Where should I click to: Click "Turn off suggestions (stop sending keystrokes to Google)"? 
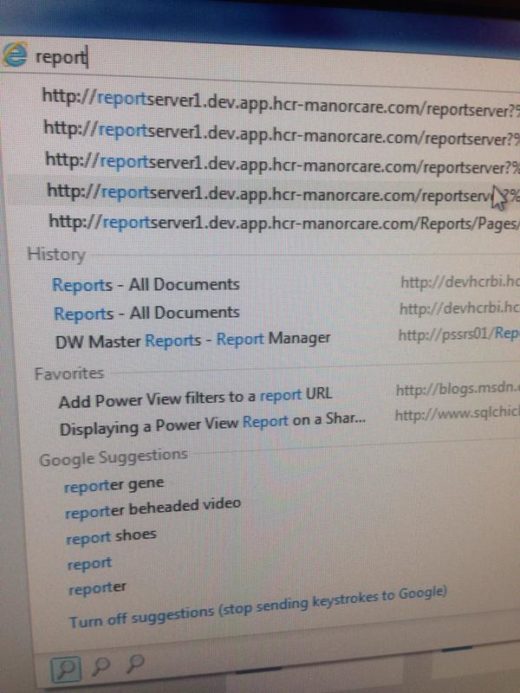point(258,606)
